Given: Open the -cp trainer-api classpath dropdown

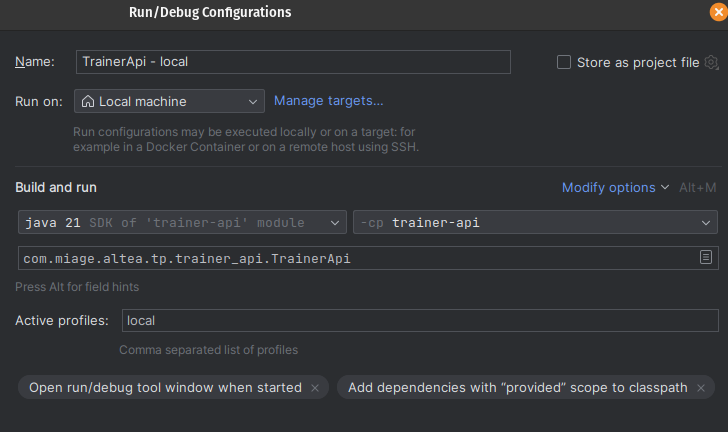Looking at the screenshot, I should click(535, 223).
